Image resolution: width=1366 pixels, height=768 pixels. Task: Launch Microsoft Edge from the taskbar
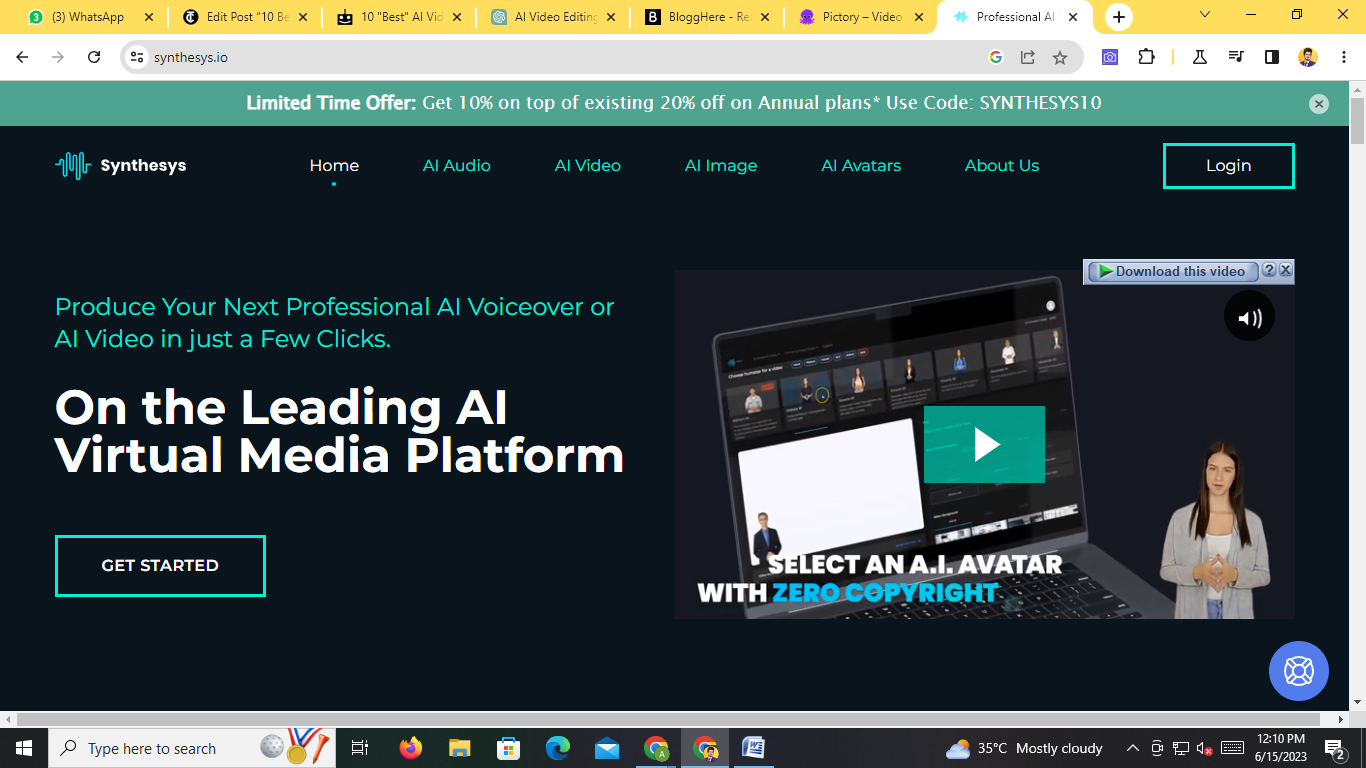pyautogui.click(x=558, y=748)
